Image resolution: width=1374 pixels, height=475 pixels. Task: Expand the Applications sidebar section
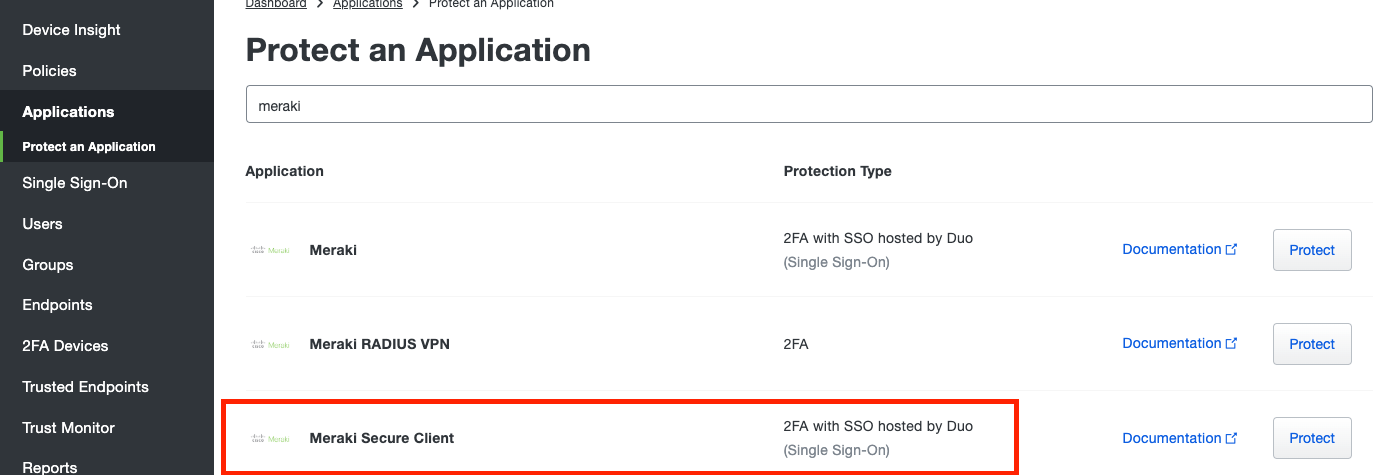click(x=68, y=112)
